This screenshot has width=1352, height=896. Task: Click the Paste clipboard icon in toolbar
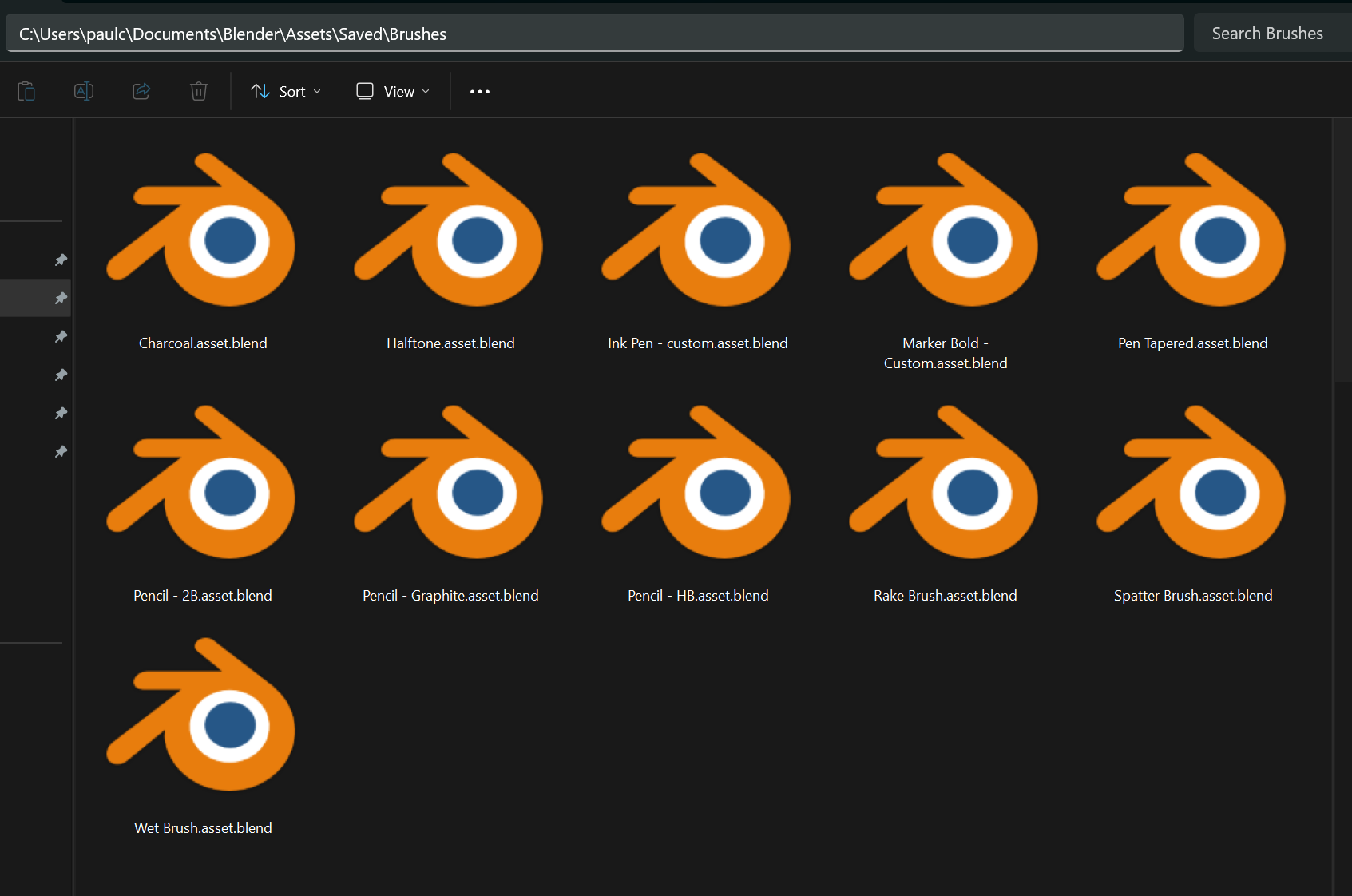click(x=26, y=91)
